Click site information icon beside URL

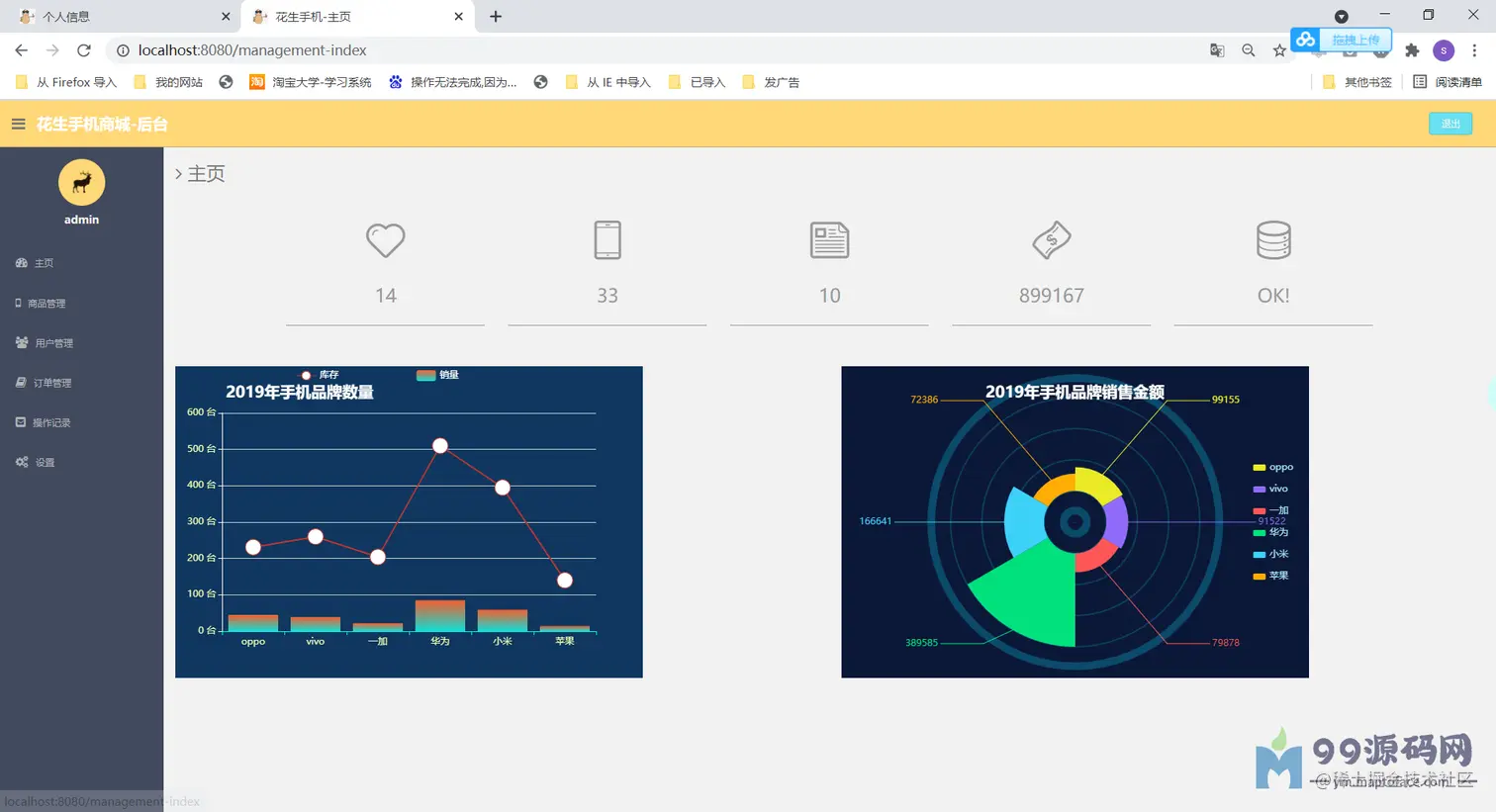click(123, 50)
